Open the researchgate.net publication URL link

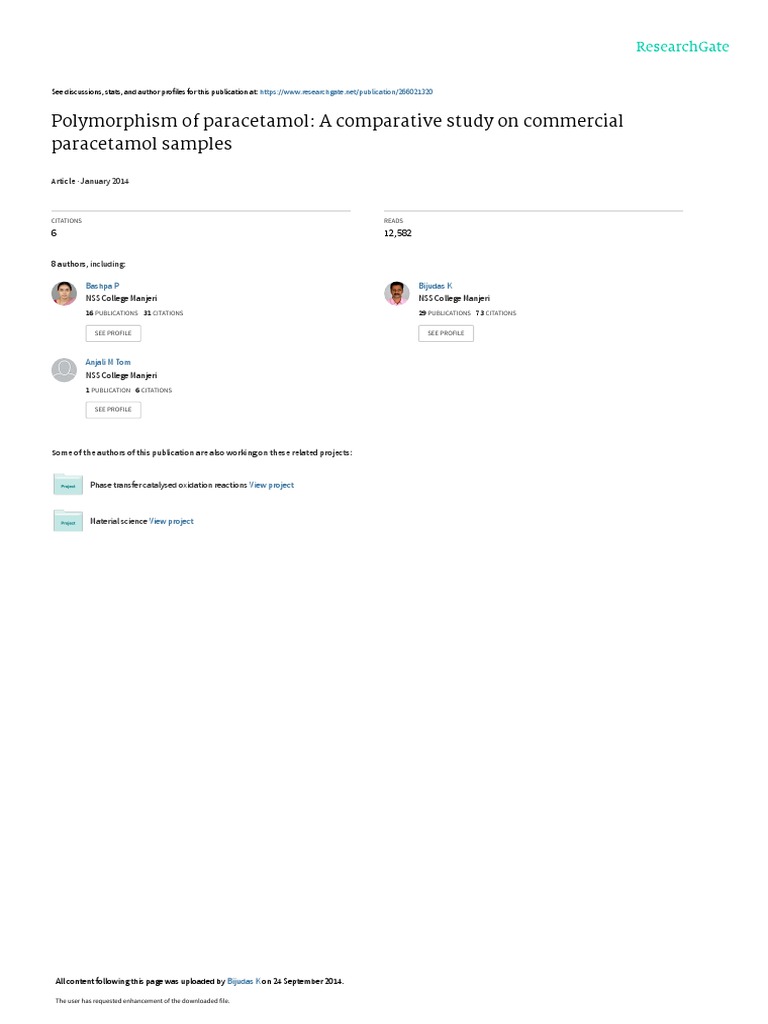coord(346,91)
